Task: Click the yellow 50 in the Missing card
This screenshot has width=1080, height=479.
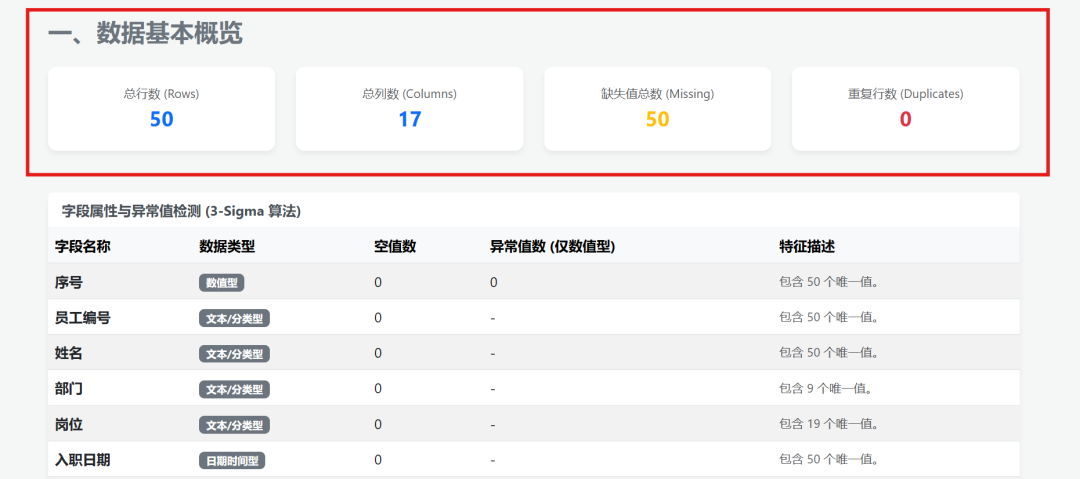Action: pos(657,119)
